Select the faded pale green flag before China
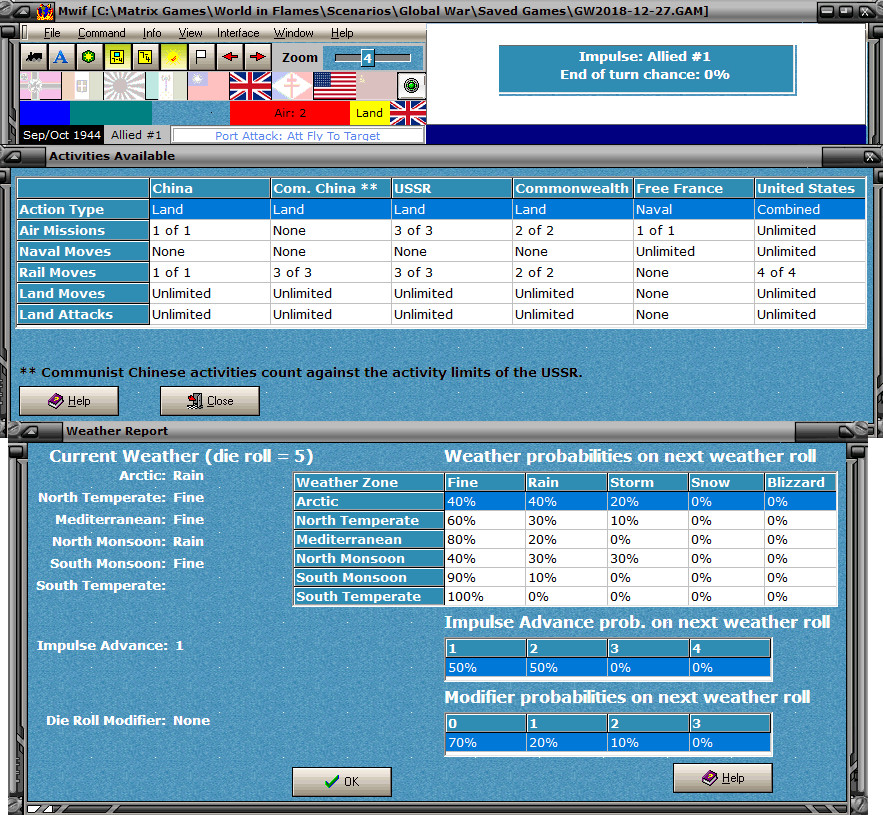Viewport: 883px width, 815px height. [x=166, y=86]
